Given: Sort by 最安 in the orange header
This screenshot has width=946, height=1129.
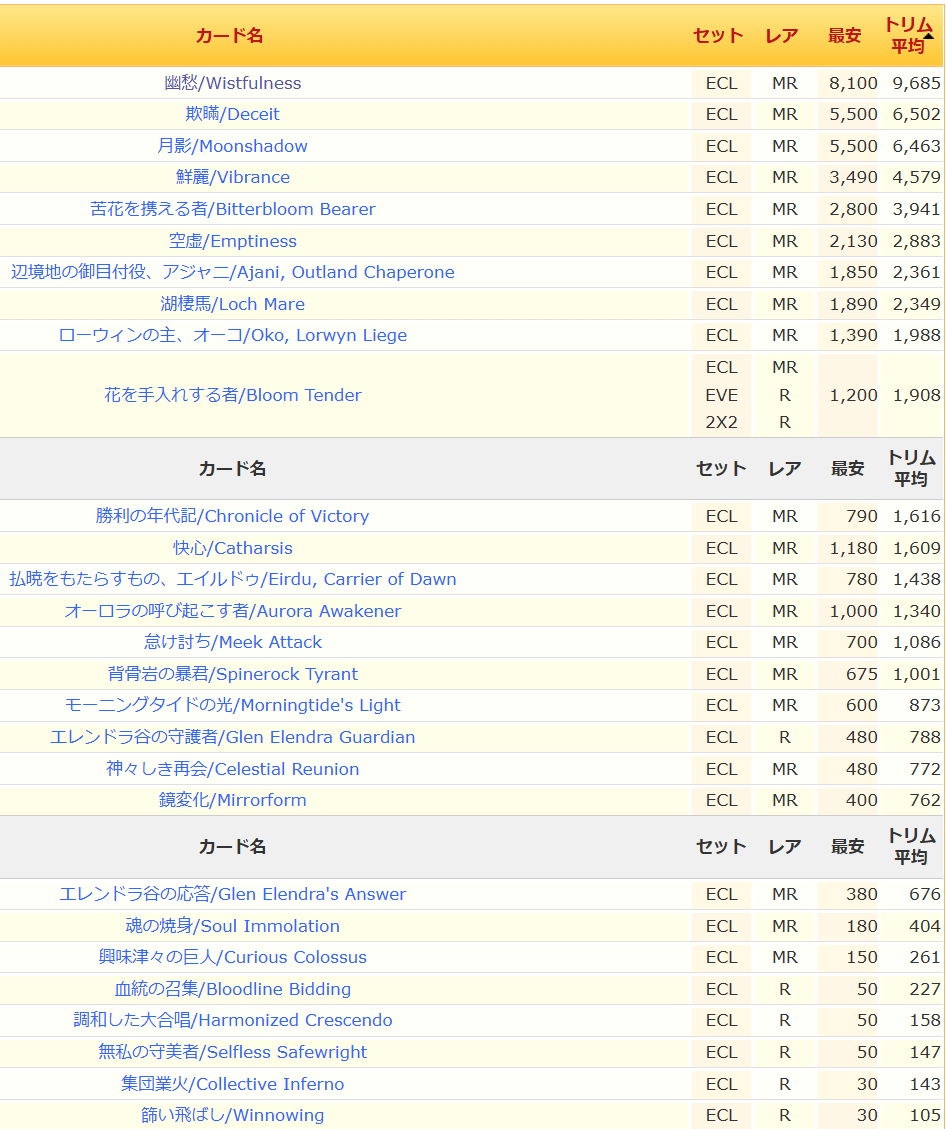Looking at the screenshot, I should point(844,36).
